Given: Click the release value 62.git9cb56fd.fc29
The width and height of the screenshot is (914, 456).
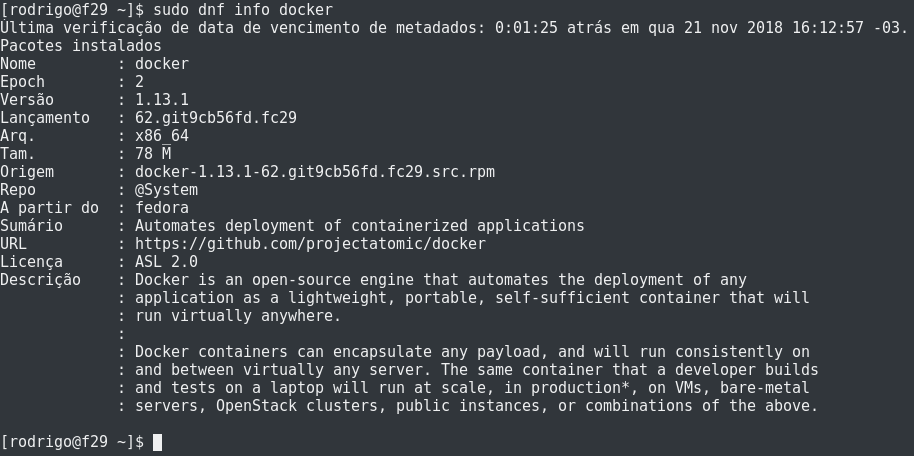Looking at the screenshot, I should (x=216, y=118).
